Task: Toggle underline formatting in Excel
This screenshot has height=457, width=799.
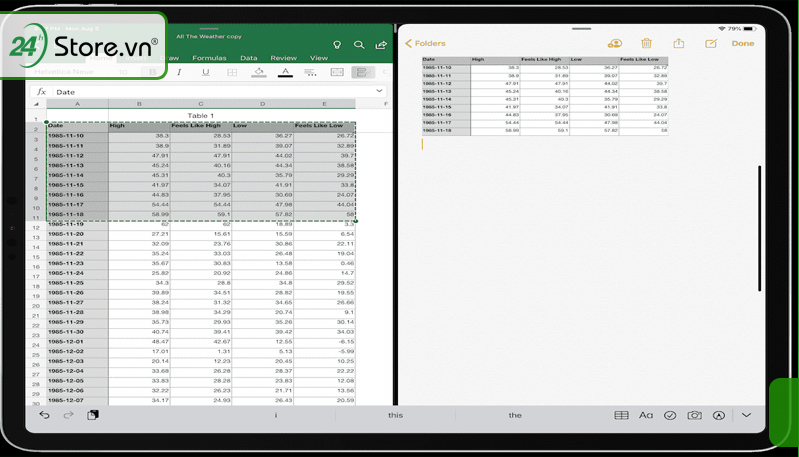Action: (205, 72)
